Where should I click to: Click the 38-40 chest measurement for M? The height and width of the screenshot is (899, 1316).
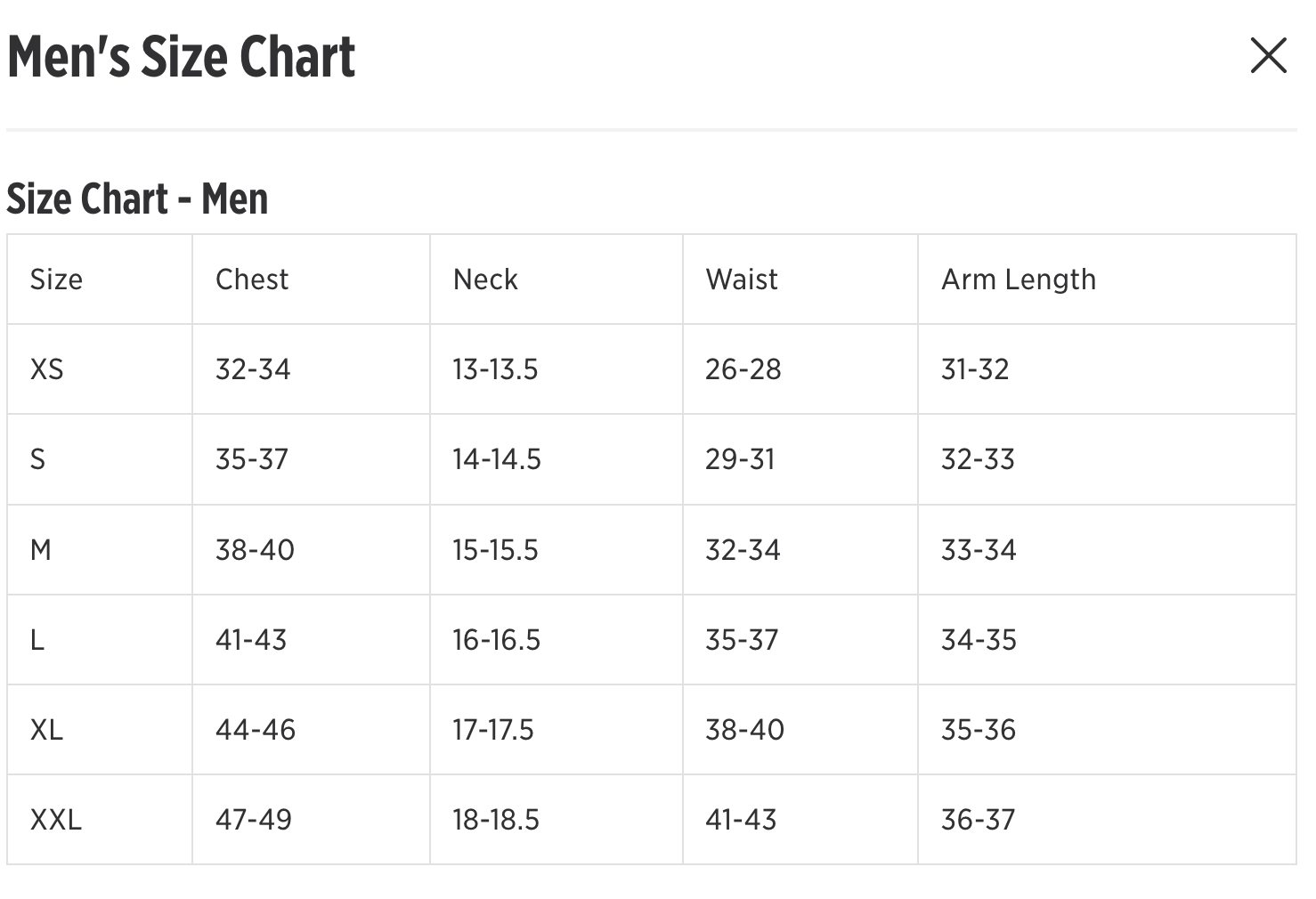[x=255, y=550]
